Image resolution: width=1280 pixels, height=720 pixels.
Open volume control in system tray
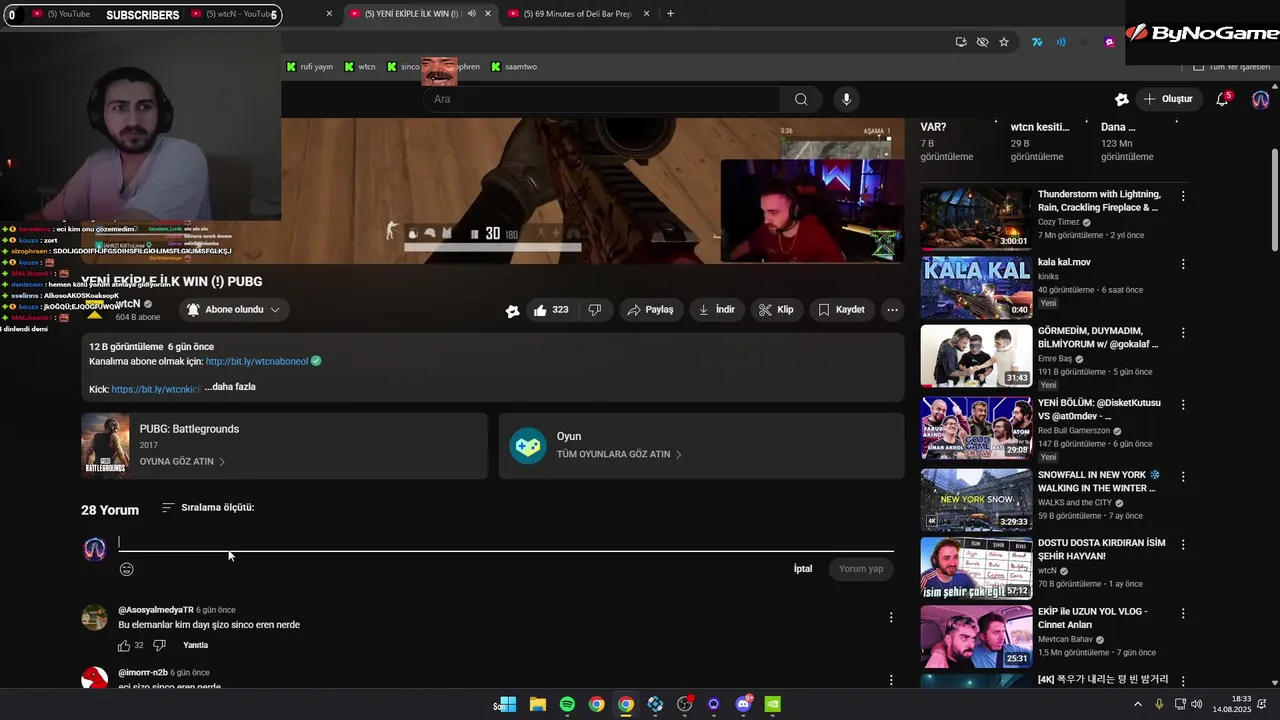(x=1198, y=704)
